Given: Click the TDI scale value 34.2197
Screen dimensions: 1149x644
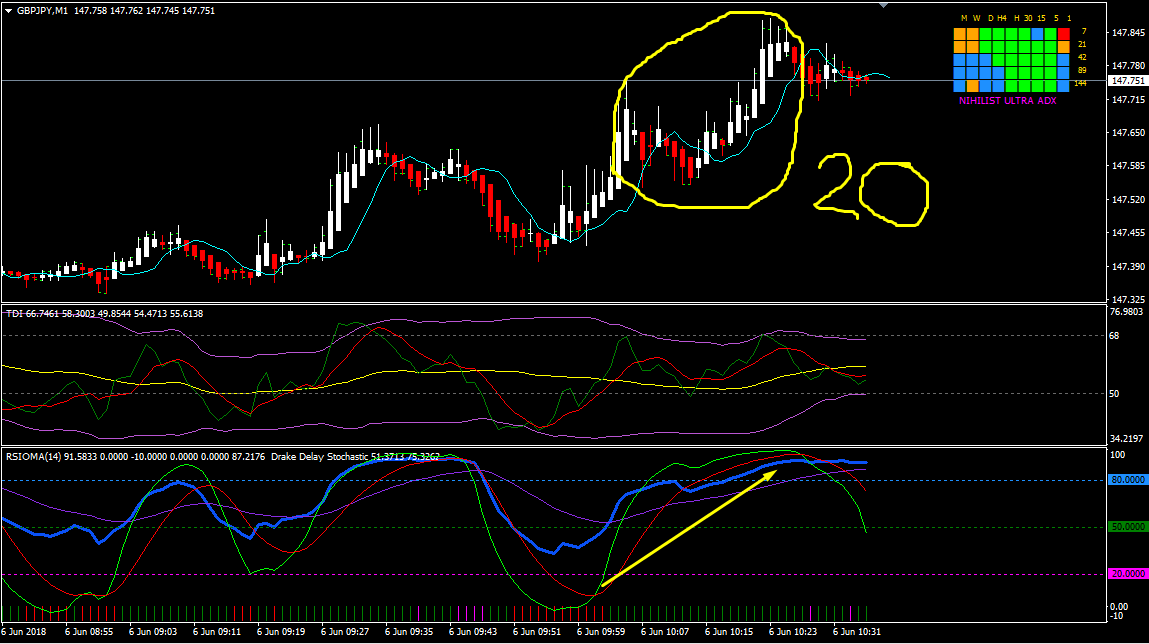Looking at the screenshot, I should (x=1126, y=439).
